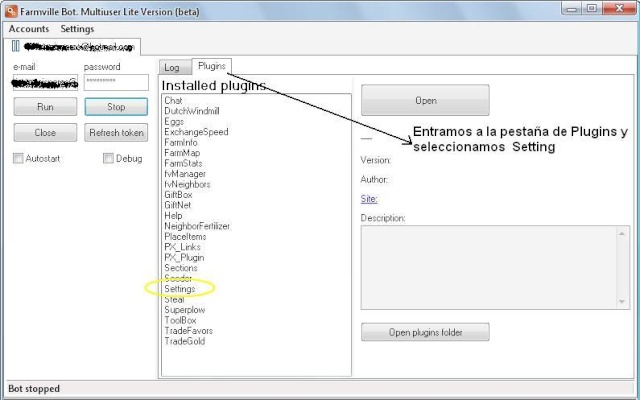This screenshot has width=640, height=400.
Task: Select the fvNeighbors plugin
Action: [x=187, y=184]
